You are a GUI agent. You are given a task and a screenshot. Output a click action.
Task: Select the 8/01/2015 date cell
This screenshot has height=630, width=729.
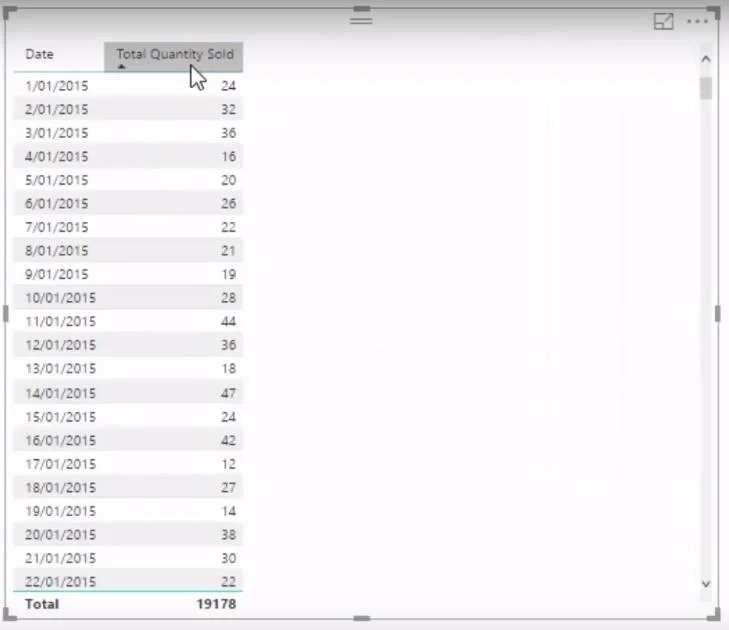57,251
